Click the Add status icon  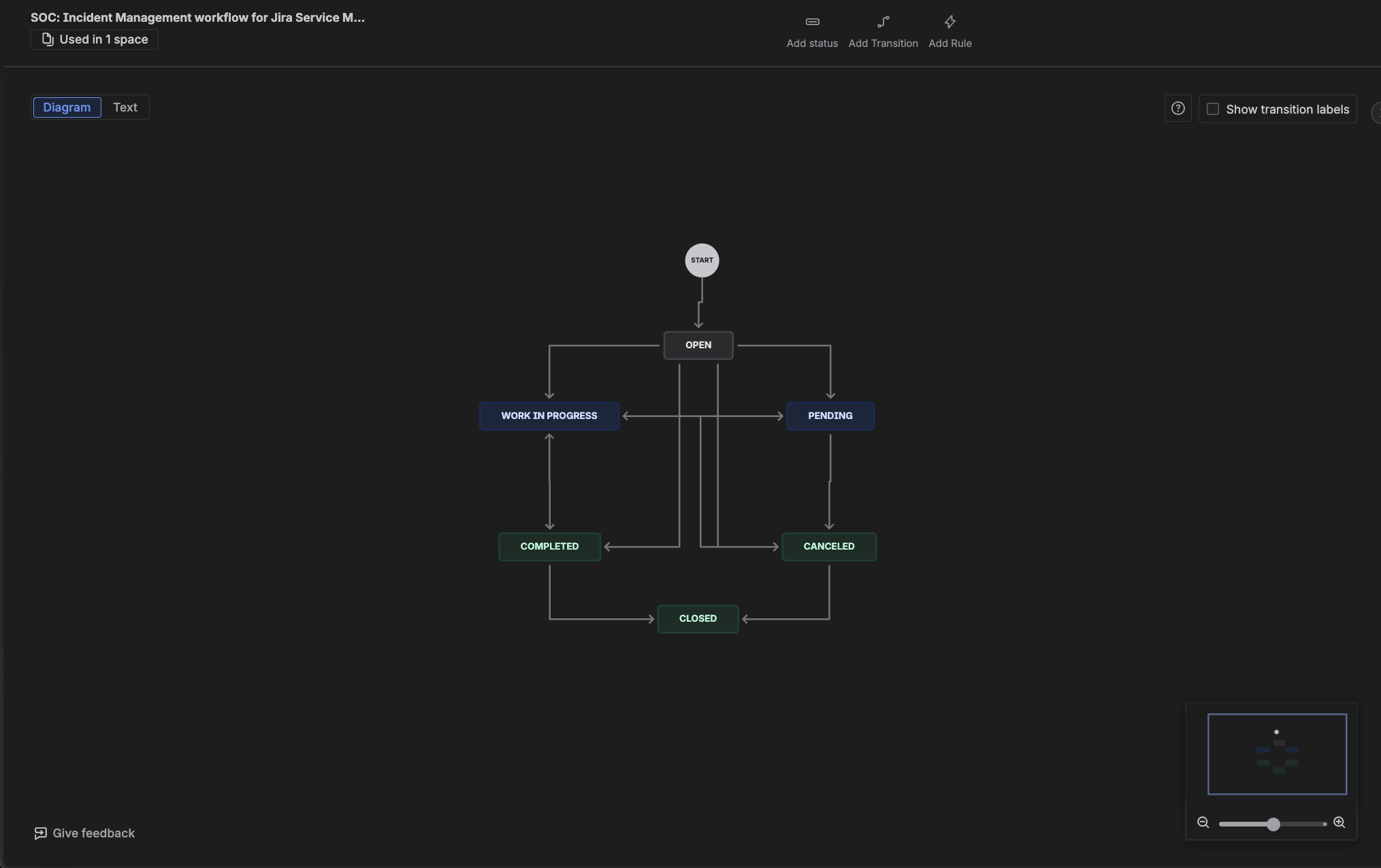(x=812, y=22)
